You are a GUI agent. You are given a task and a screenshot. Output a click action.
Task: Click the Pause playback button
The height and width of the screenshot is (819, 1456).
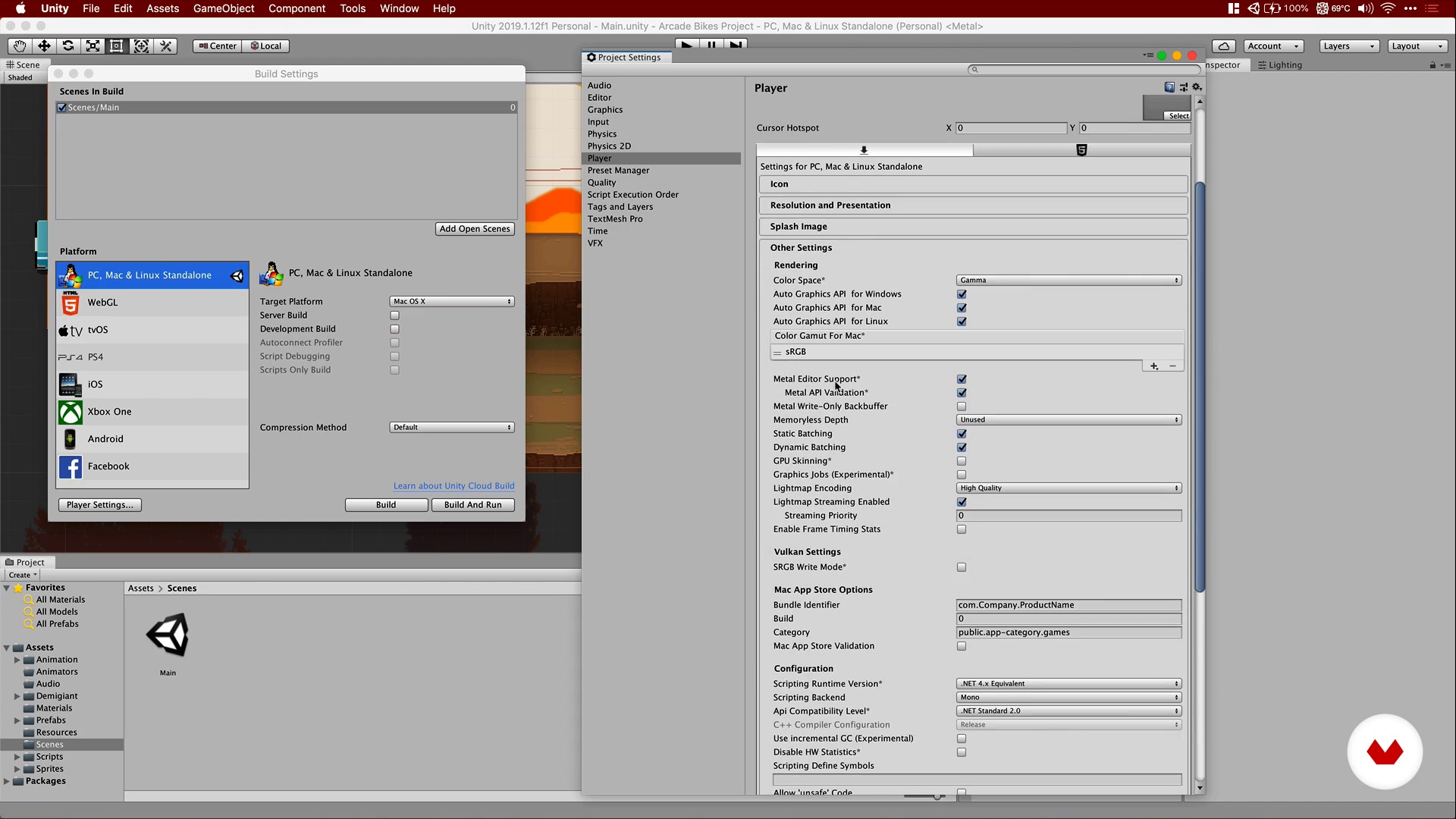pyautogui.click(x=711, y=45)
